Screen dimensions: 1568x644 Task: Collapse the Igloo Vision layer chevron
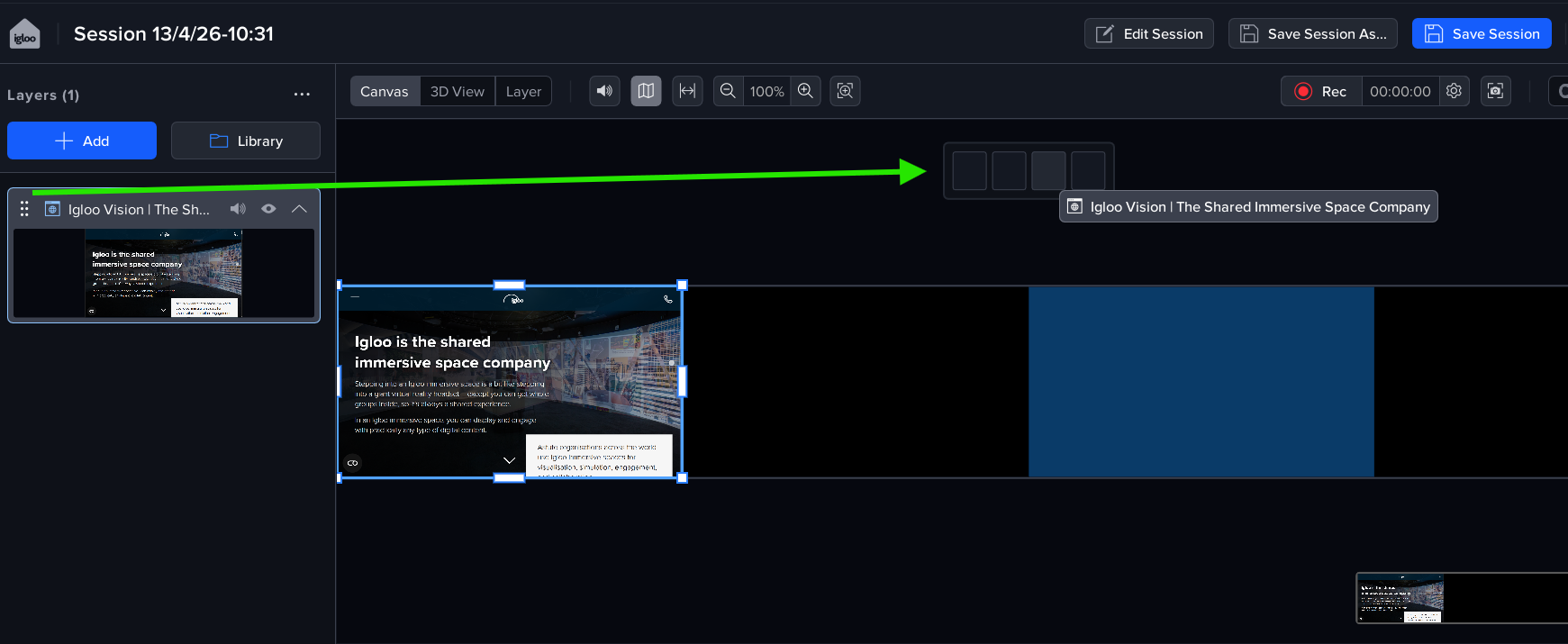pyautogui.click(x=299, y=209)
